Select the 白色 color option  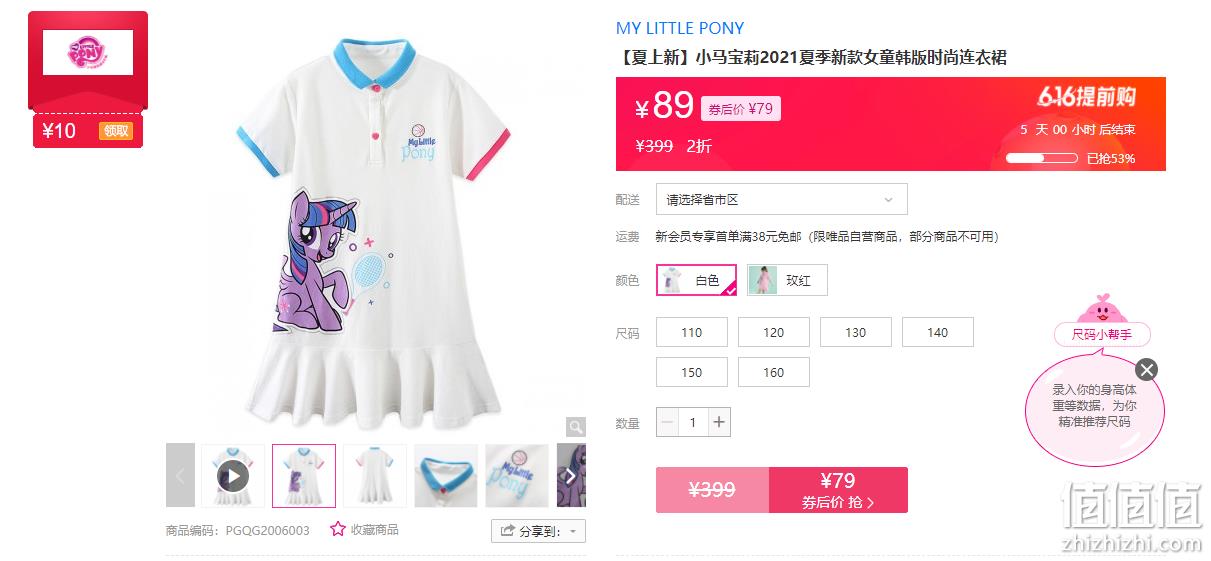696,280
